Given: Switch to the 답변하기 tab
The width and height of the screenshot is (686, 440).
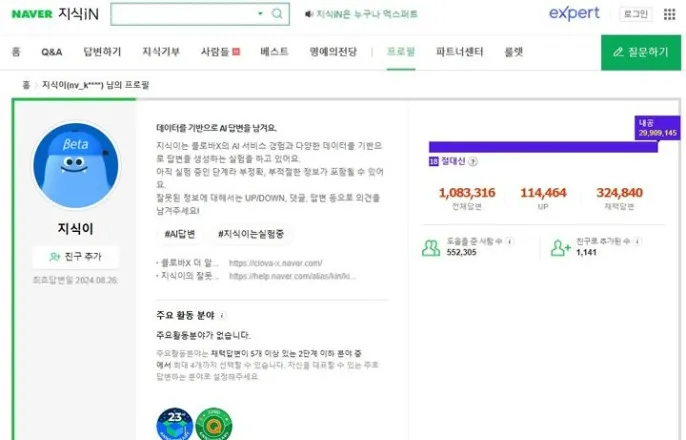Looking at the screenshot, I should [x=102, y=52].
